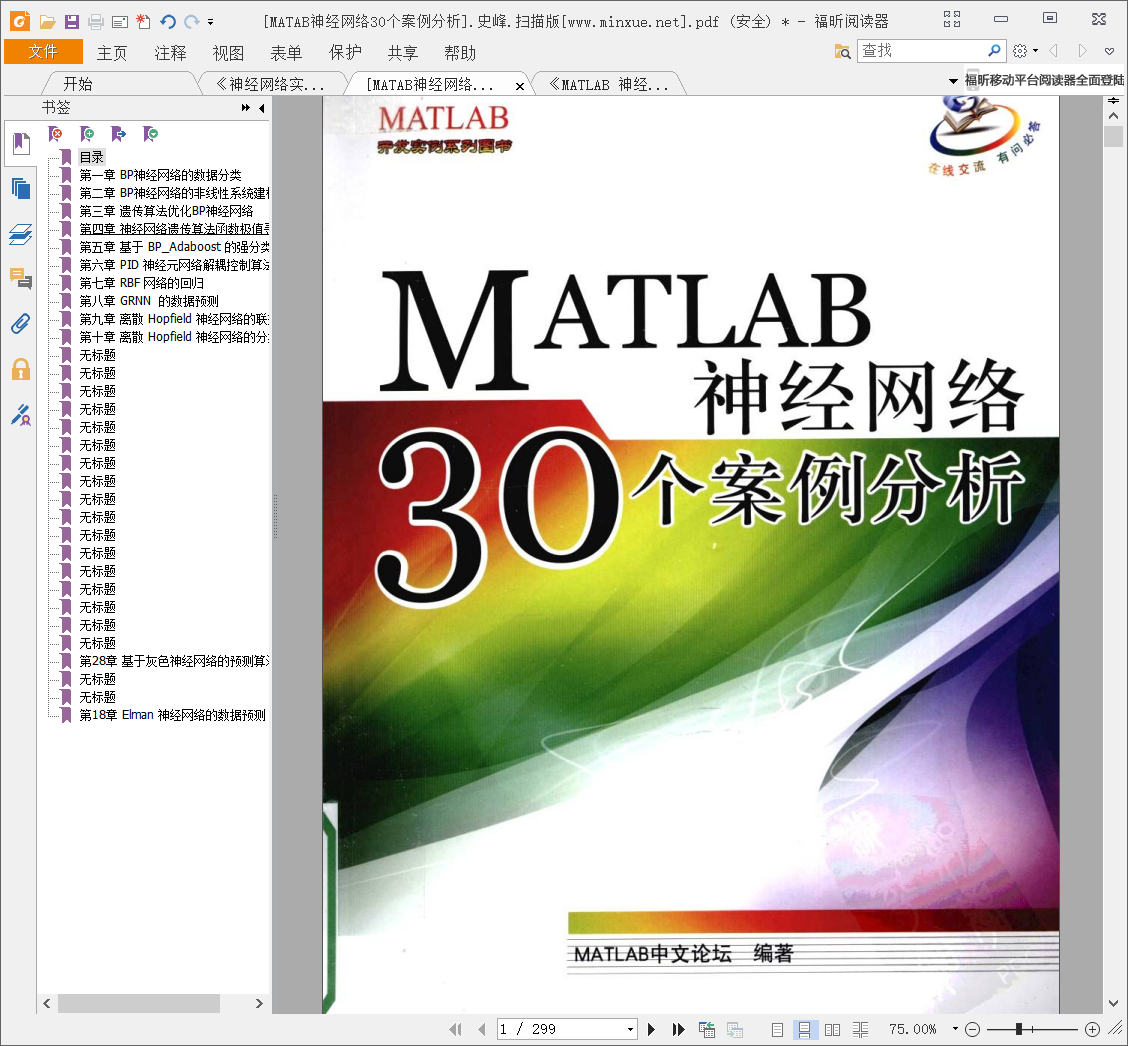
Task: Open the quick access toolbar customize arrow
Action: coord(210,22)
